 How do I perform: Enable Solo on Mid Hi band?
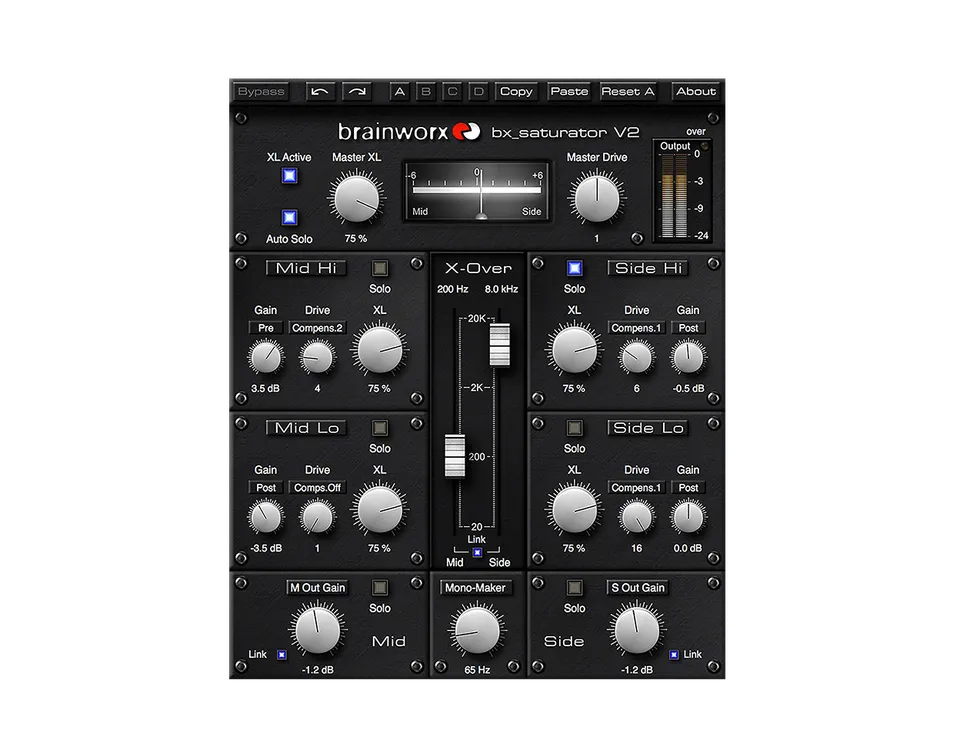[x=380, y=268]
